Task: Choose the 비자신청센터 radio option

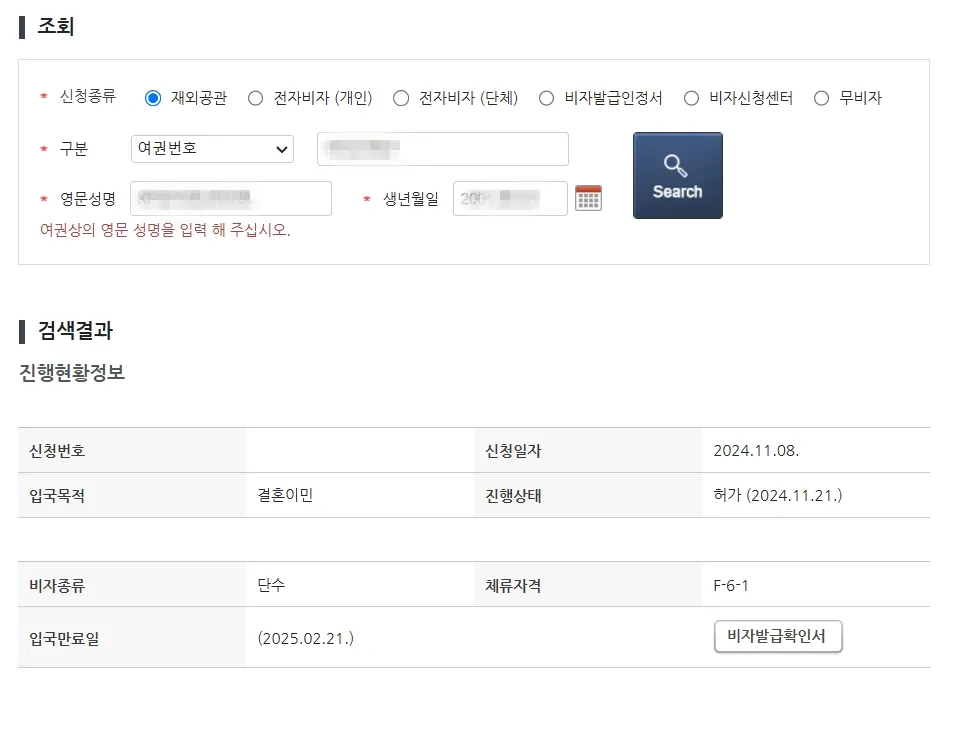Action: [691, 98]
